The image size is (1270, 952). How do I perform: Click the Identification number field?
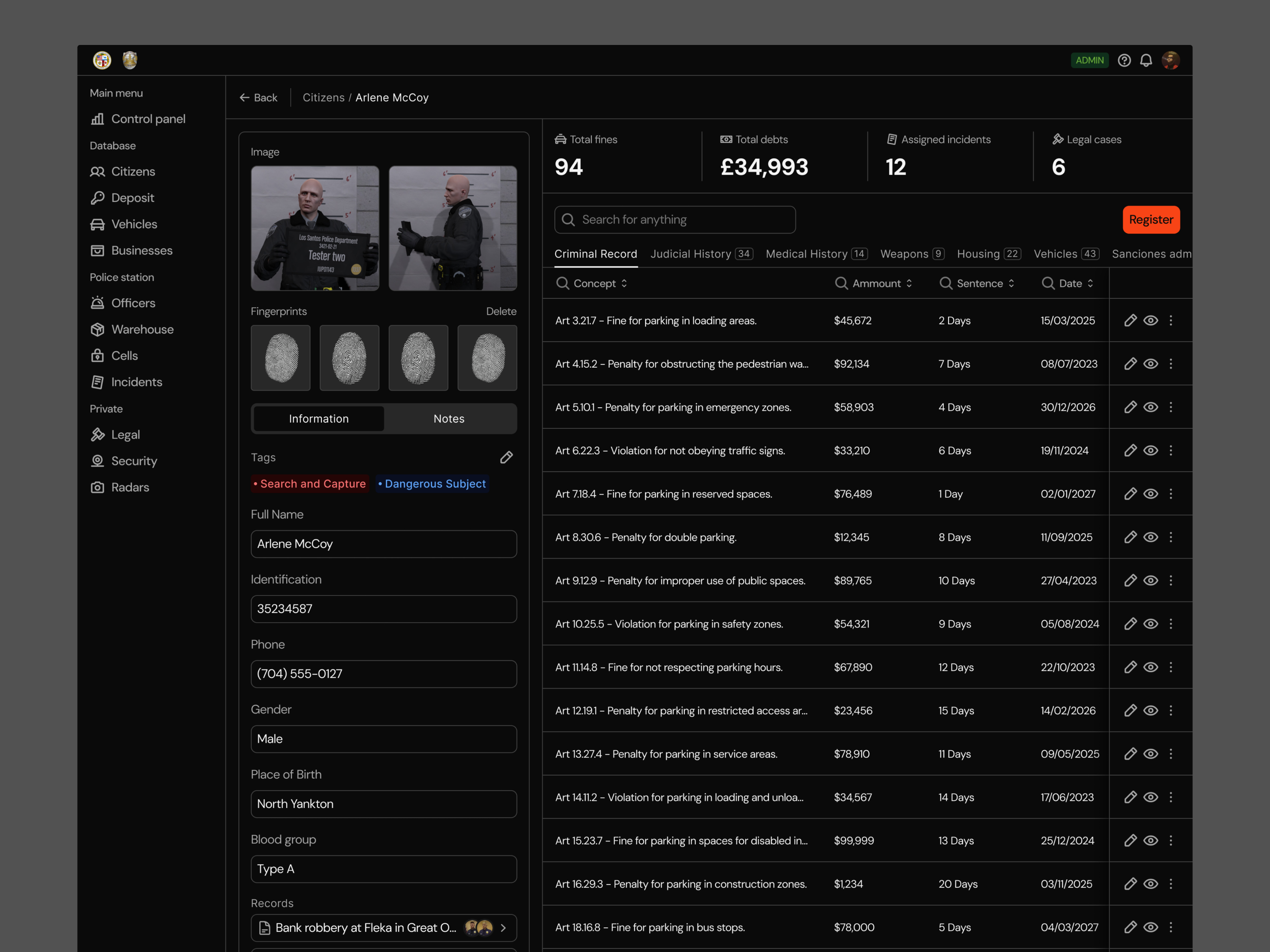(x=384, y=609)
